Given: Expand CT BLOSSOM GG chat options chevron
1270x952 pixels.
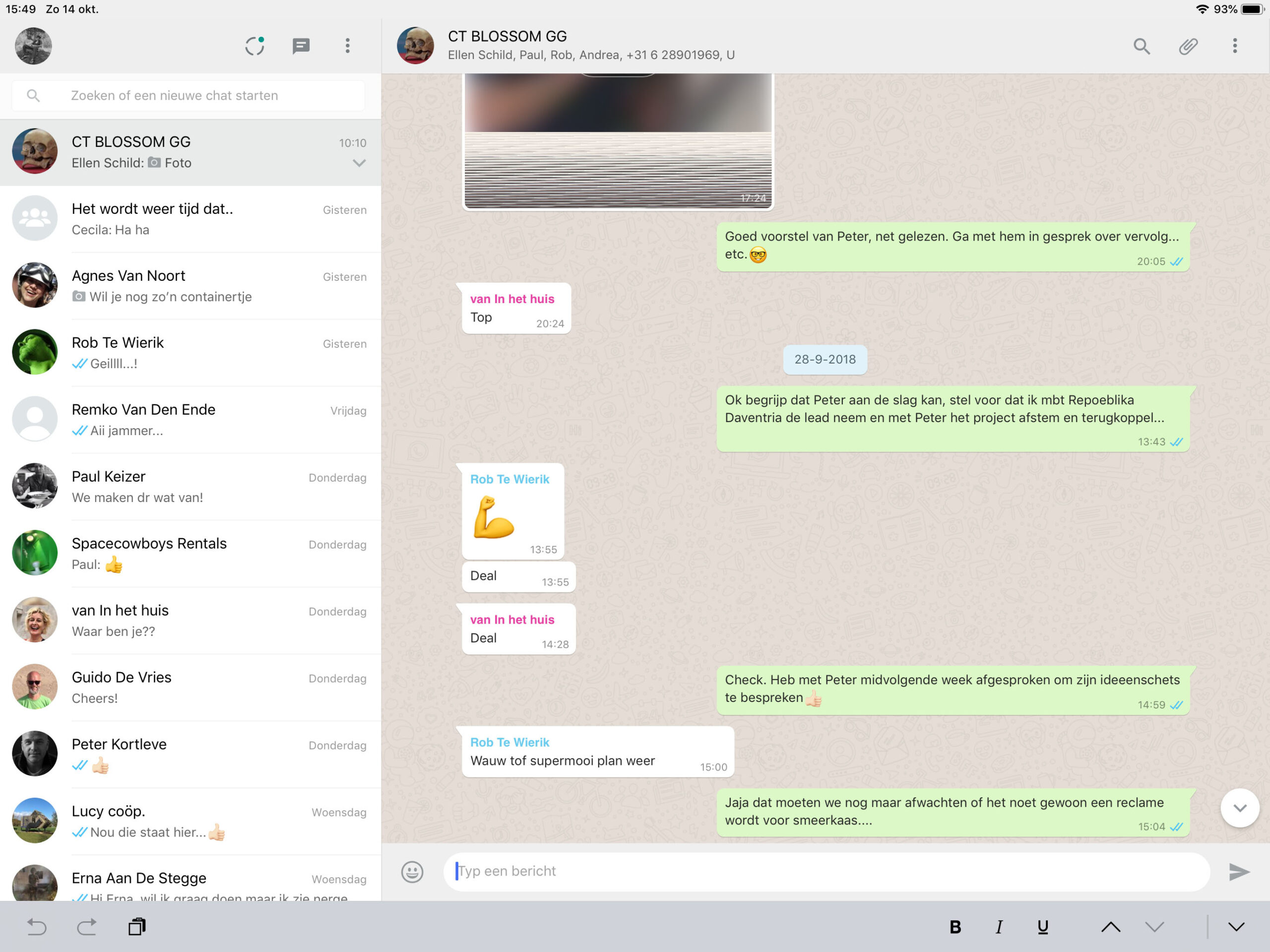Looking at the screenshot, I should click(x=359, y=163).
